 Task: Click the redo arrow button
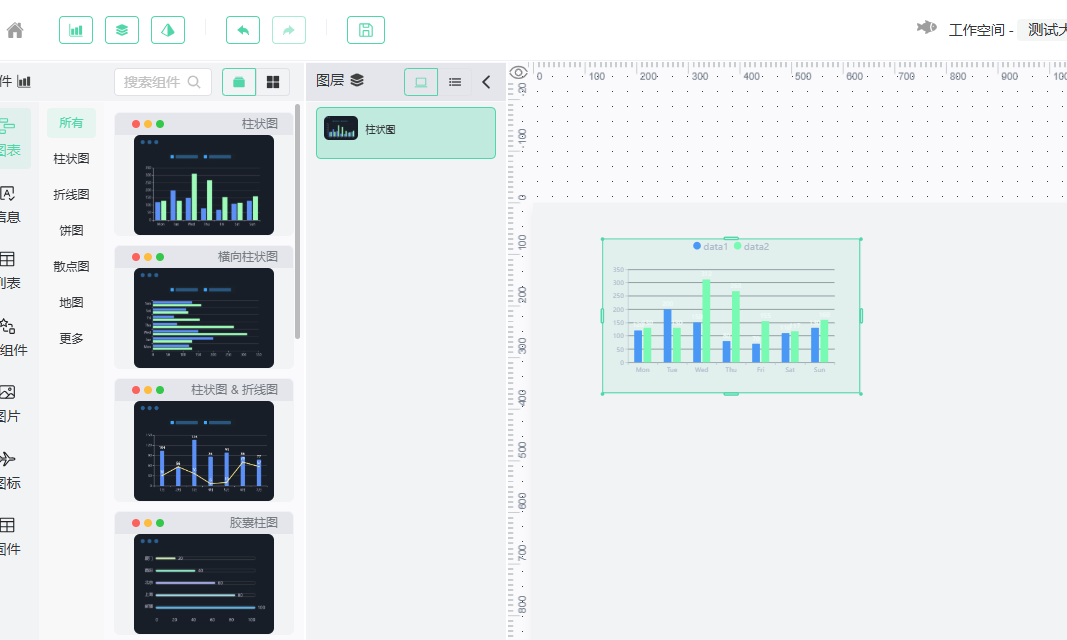[289, 30]
